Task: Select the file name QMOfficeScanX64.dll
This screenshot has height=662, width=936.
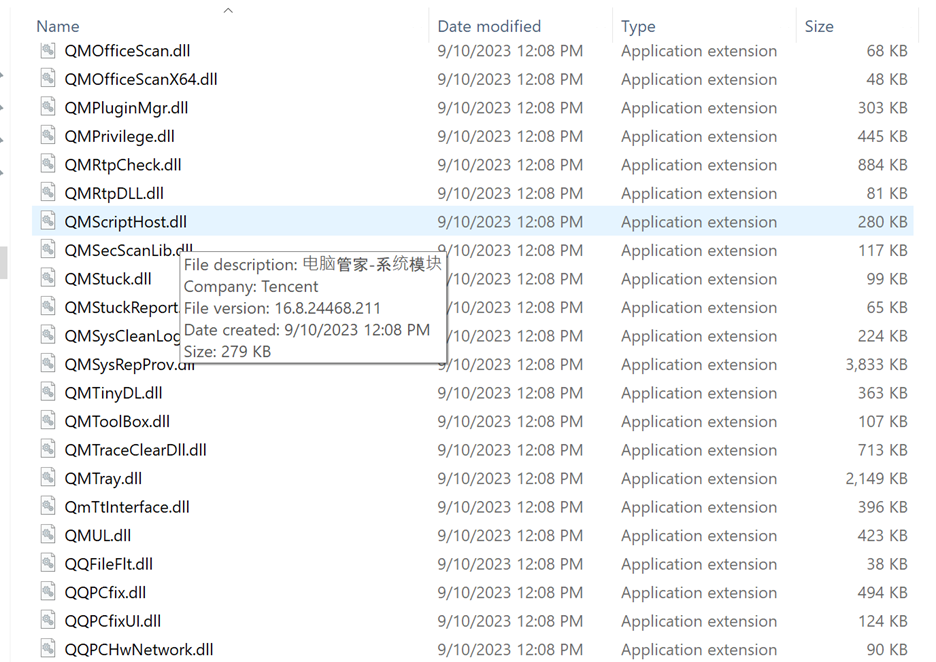Action: tap(141, 79)
